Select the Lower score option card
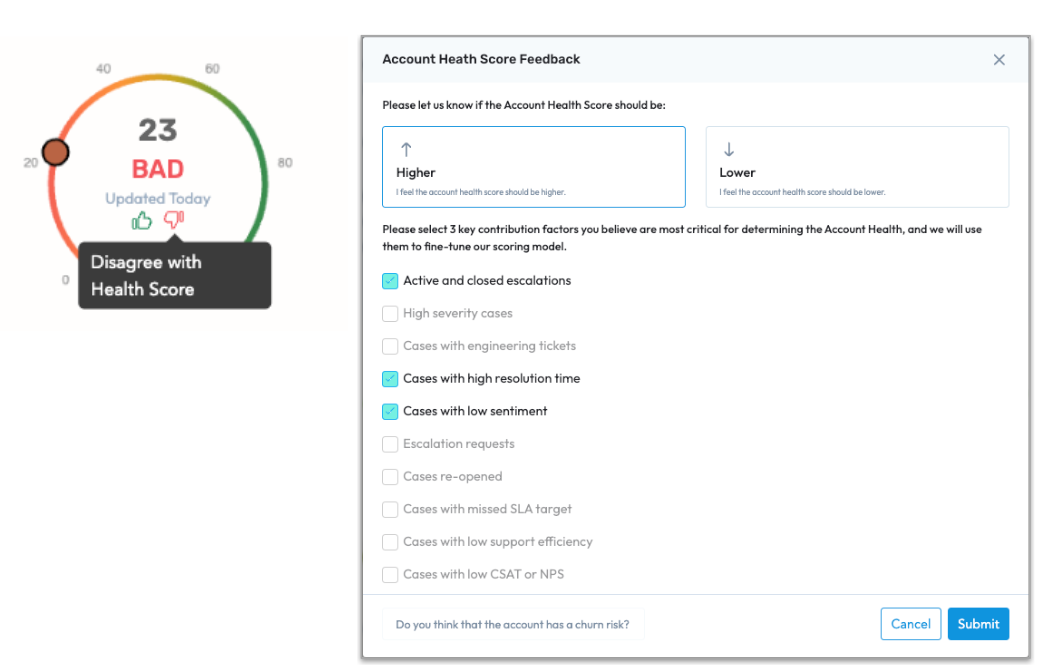This screenshot has height=670, width=1056. click(x=857, y=167)
